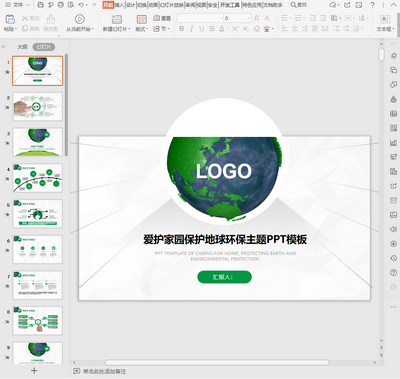Viewport: 400px width, 379px height.
Task: Switch to the 设计 ribbon tab
Action: click(x=131, y=5)
